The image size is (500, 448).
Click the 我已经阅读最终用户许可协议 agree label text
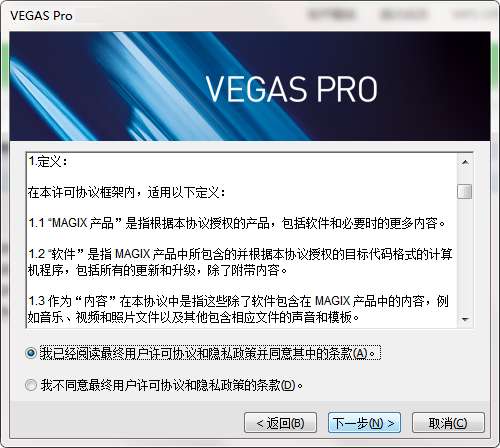(x=210, y=353)
